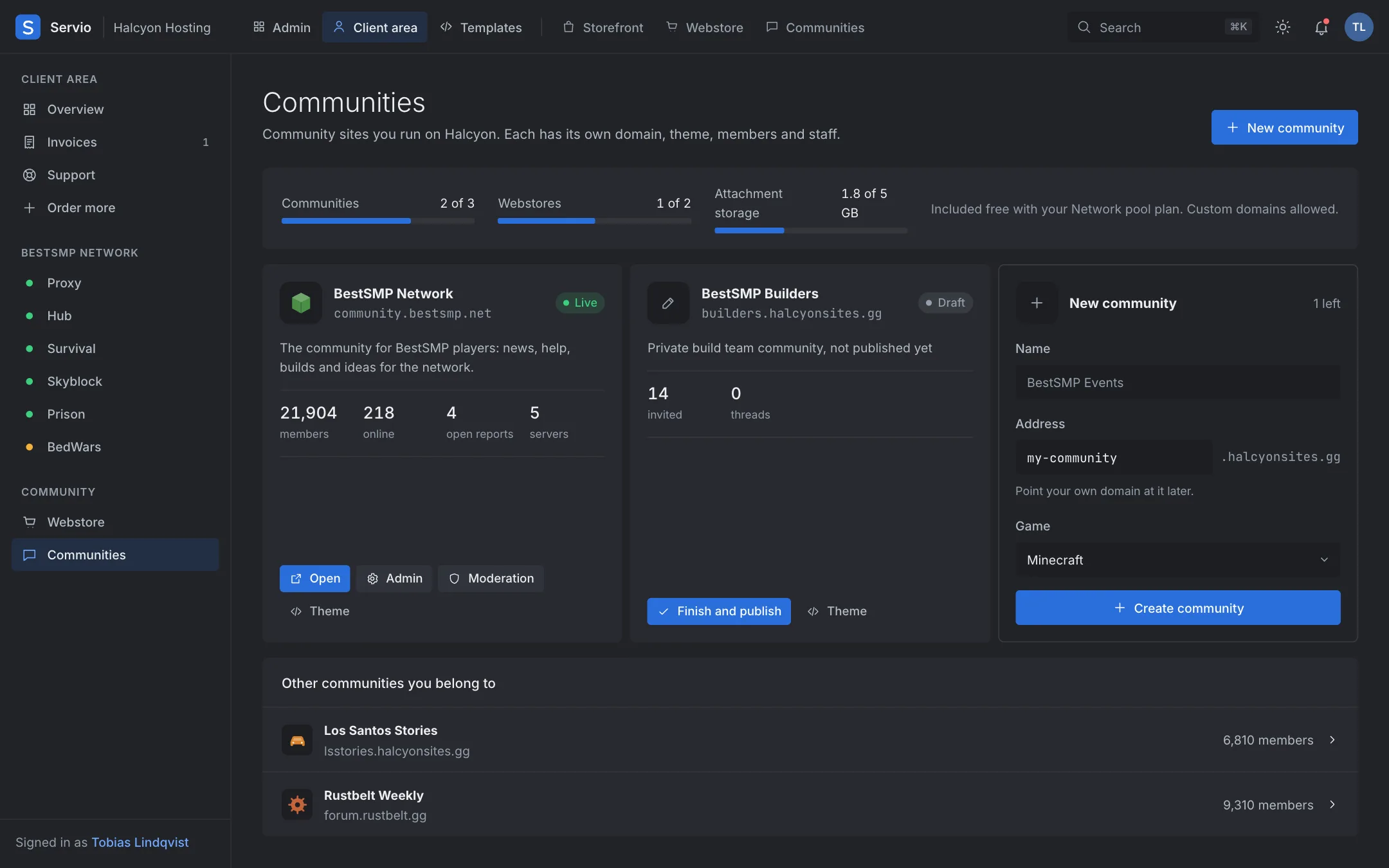1389x868 pixels.
Task: Switch to the Client area tab
Action: click(375, 27)
